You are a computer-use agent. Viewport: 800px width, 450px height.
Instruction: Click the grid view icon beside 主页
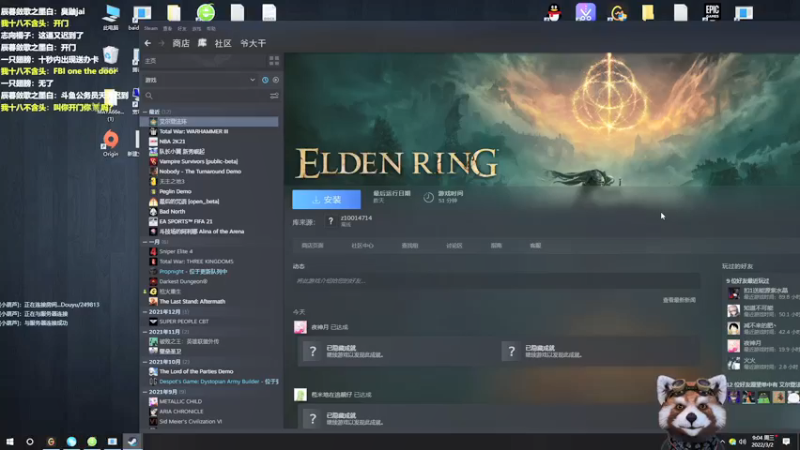(274, 61)
